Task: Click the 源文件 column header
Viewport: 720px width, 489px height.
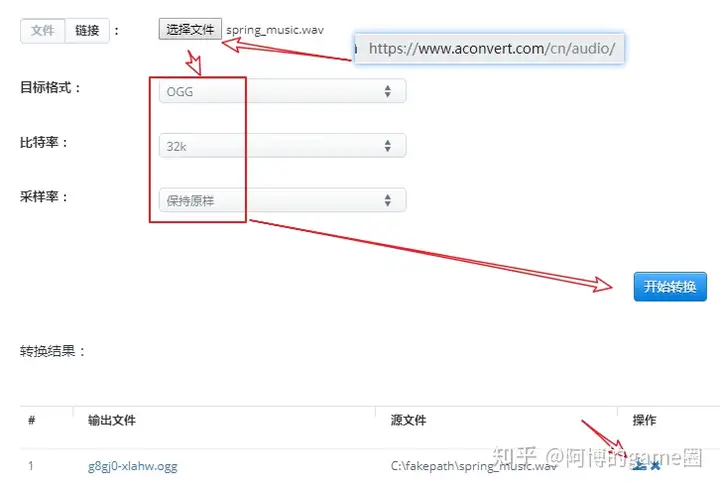Action: (x=408, y=420)
